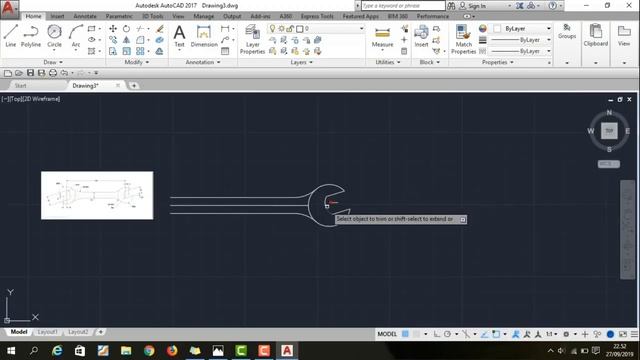Viewport: 640px width, 360px height.
Task: Click the Plot print icon in quick access toolbar
Action: [x=53, y=73]
